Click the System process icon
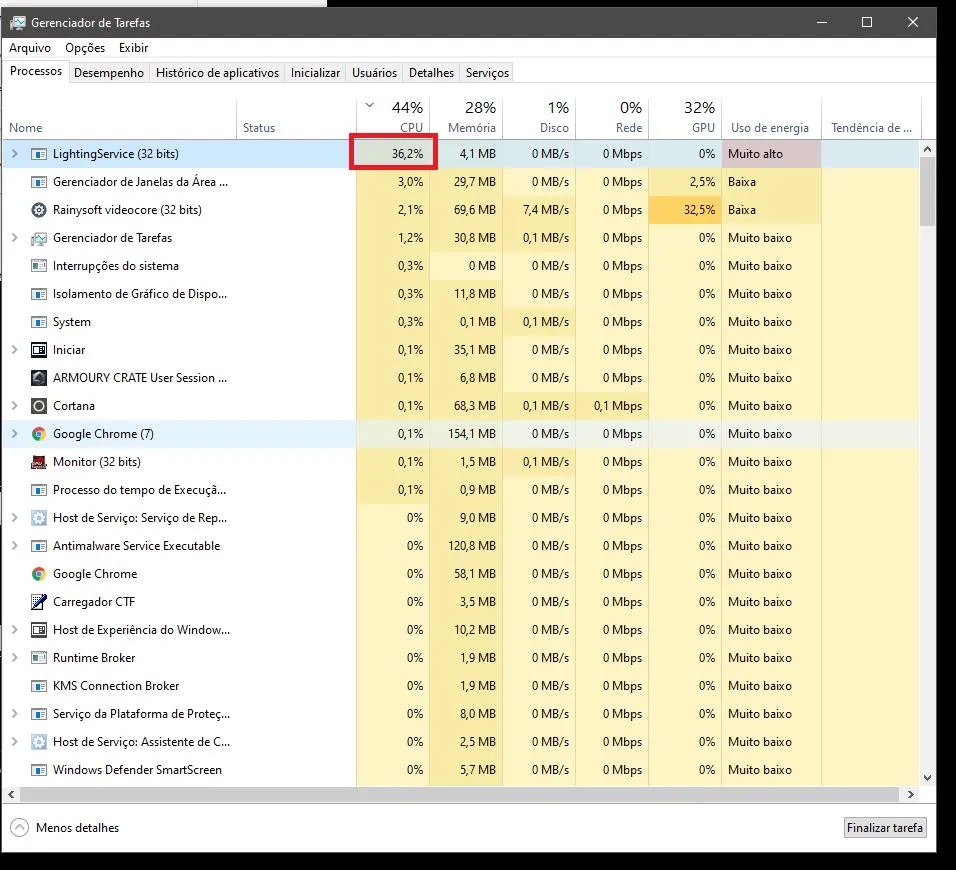The height and width of the screenshot is (870, 956). 38,322
